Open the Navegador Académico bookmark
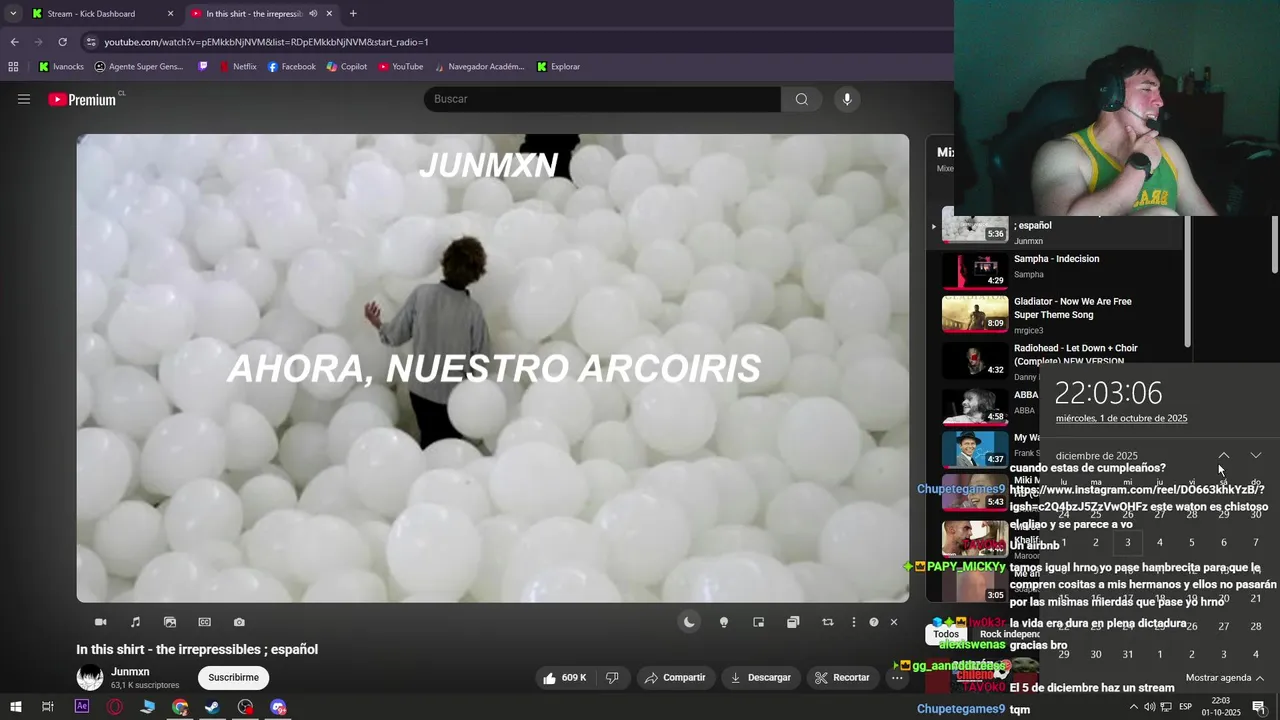Image resolution: width=1280 pixels, height=720 pixels. click(479, 67)
